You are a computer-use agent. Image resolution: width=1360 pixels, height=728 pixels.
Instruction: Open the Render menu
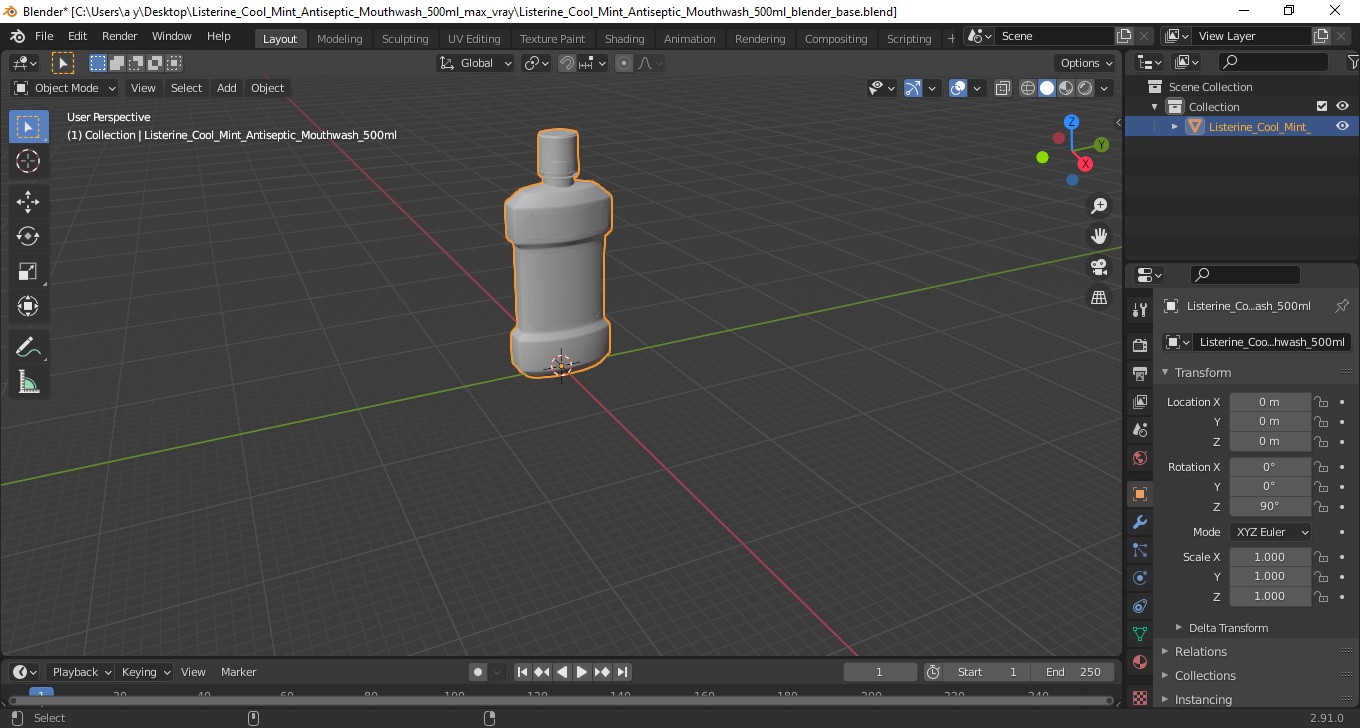[120, 36]
